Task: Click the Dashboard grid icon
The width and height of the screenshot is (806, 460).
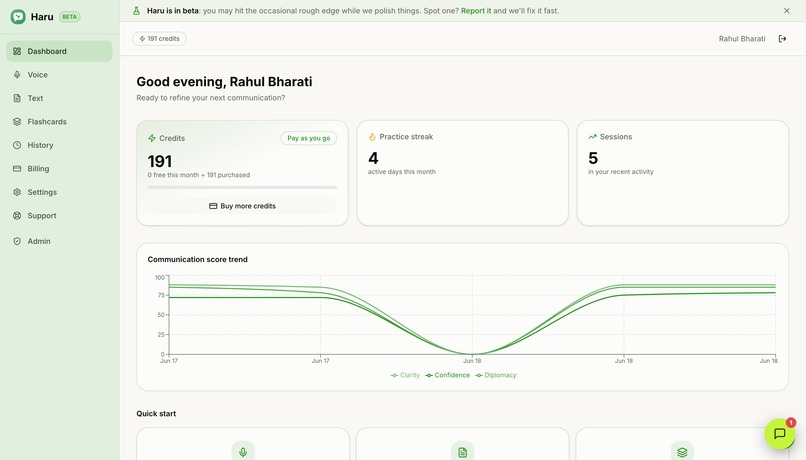Action: [17, 51]
